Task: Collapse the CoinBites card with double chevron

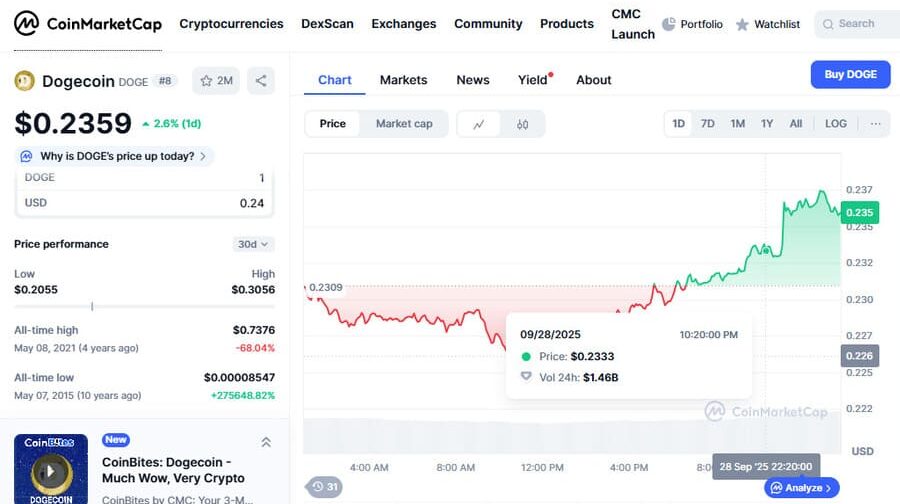Action: (x=266, y=442)
